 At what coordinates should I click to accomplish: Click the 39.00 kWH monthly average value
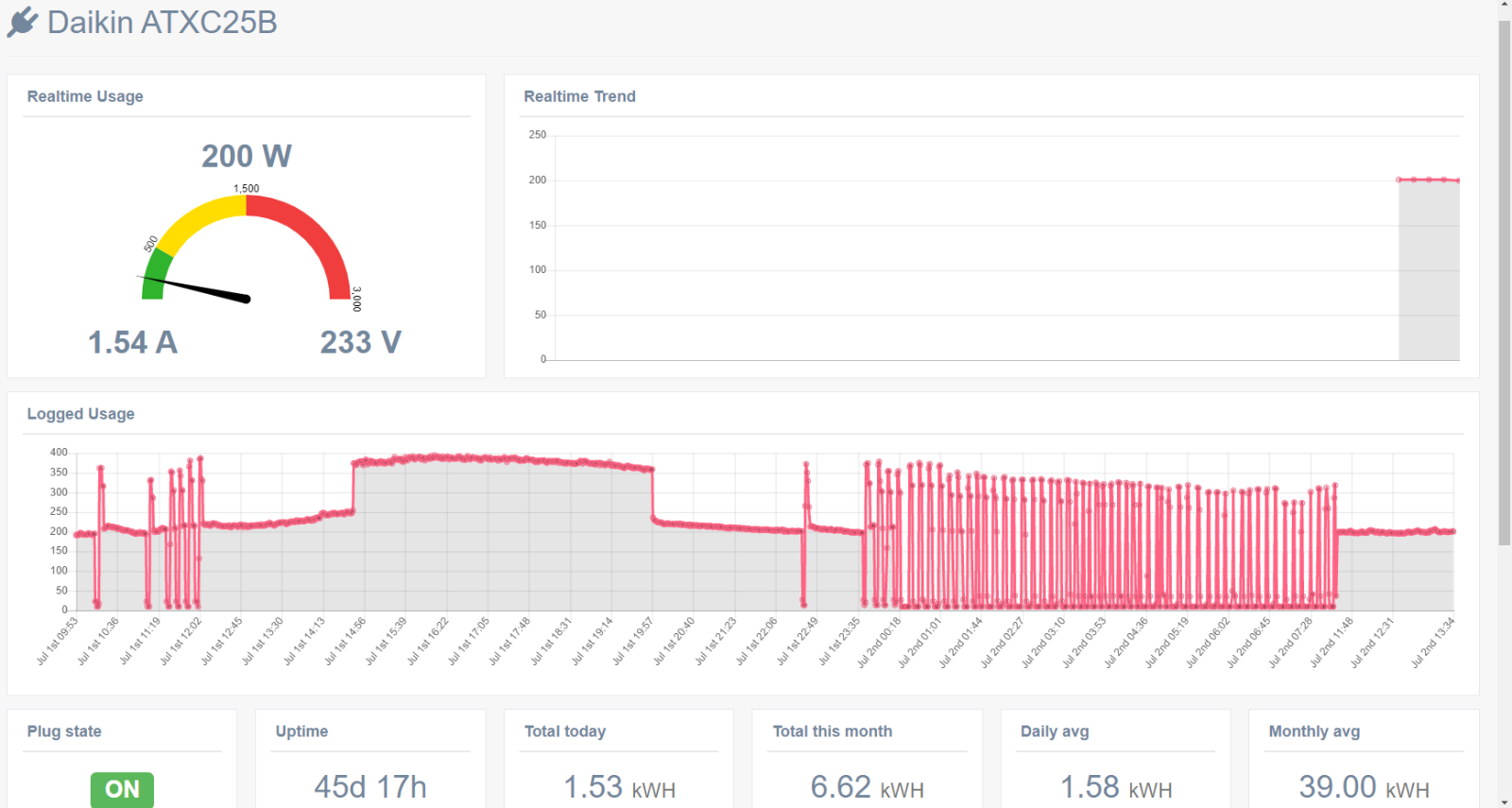point(1365,787)
